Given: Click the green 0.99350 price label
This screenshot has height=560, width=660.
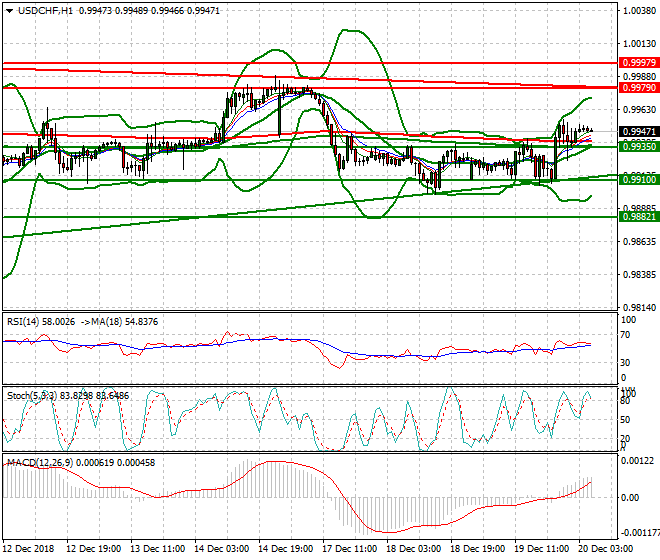Looking at the screenshot, I should click(x=639, y=147).
